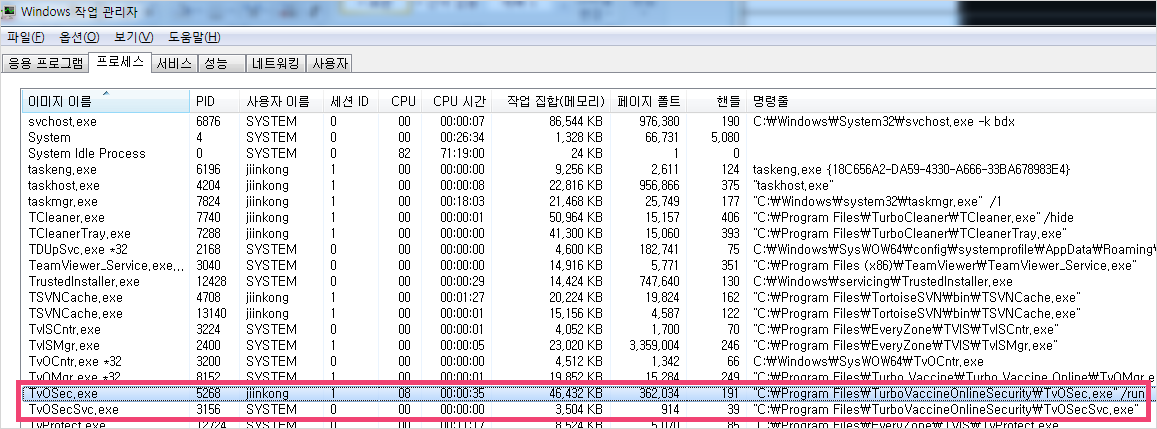Click svchost.exe -k bdx command line

click(x=884, y=121)
